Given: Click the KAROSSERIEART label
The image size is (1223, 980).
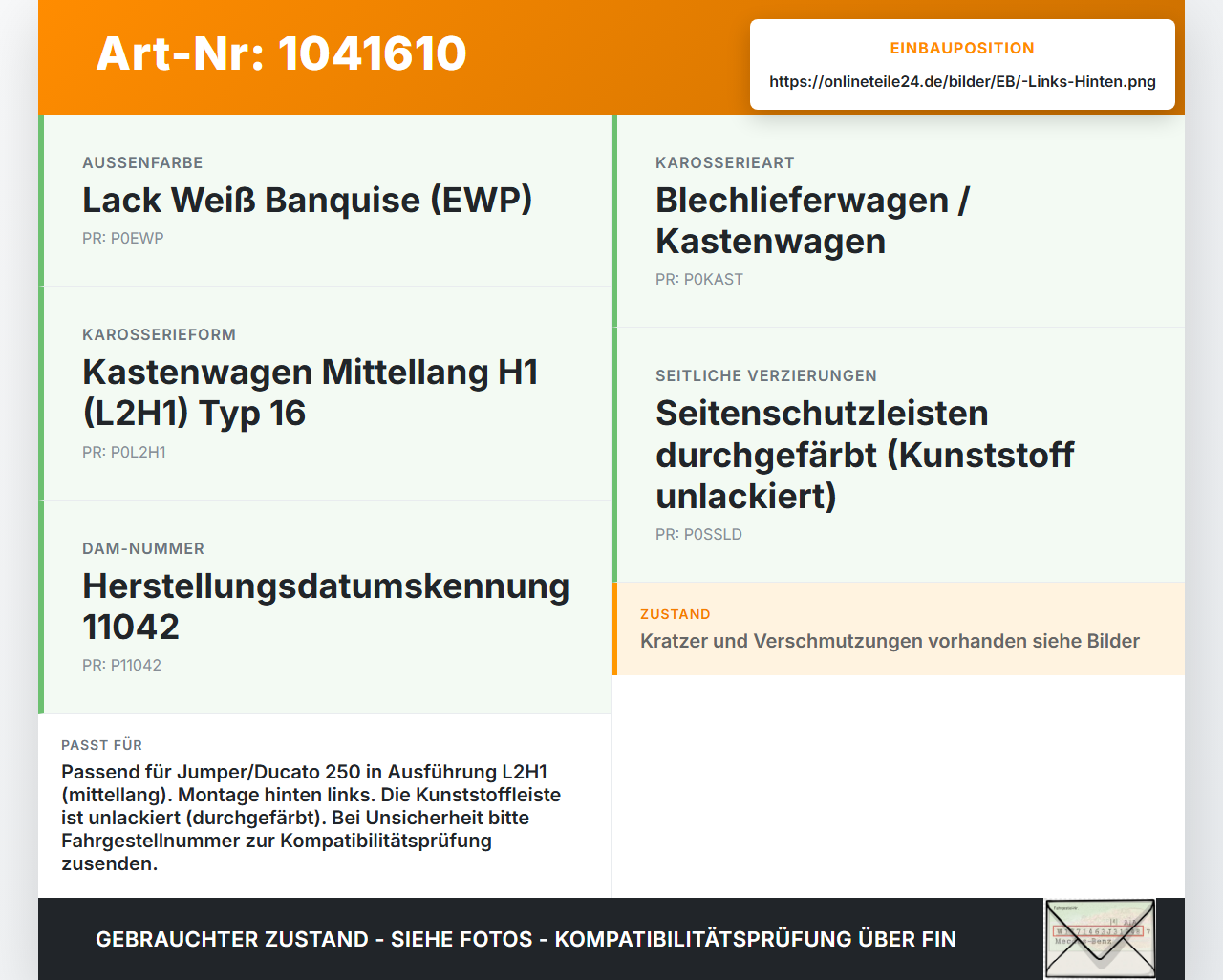Looking at the screenshot, I should click(x=725, y=162).
